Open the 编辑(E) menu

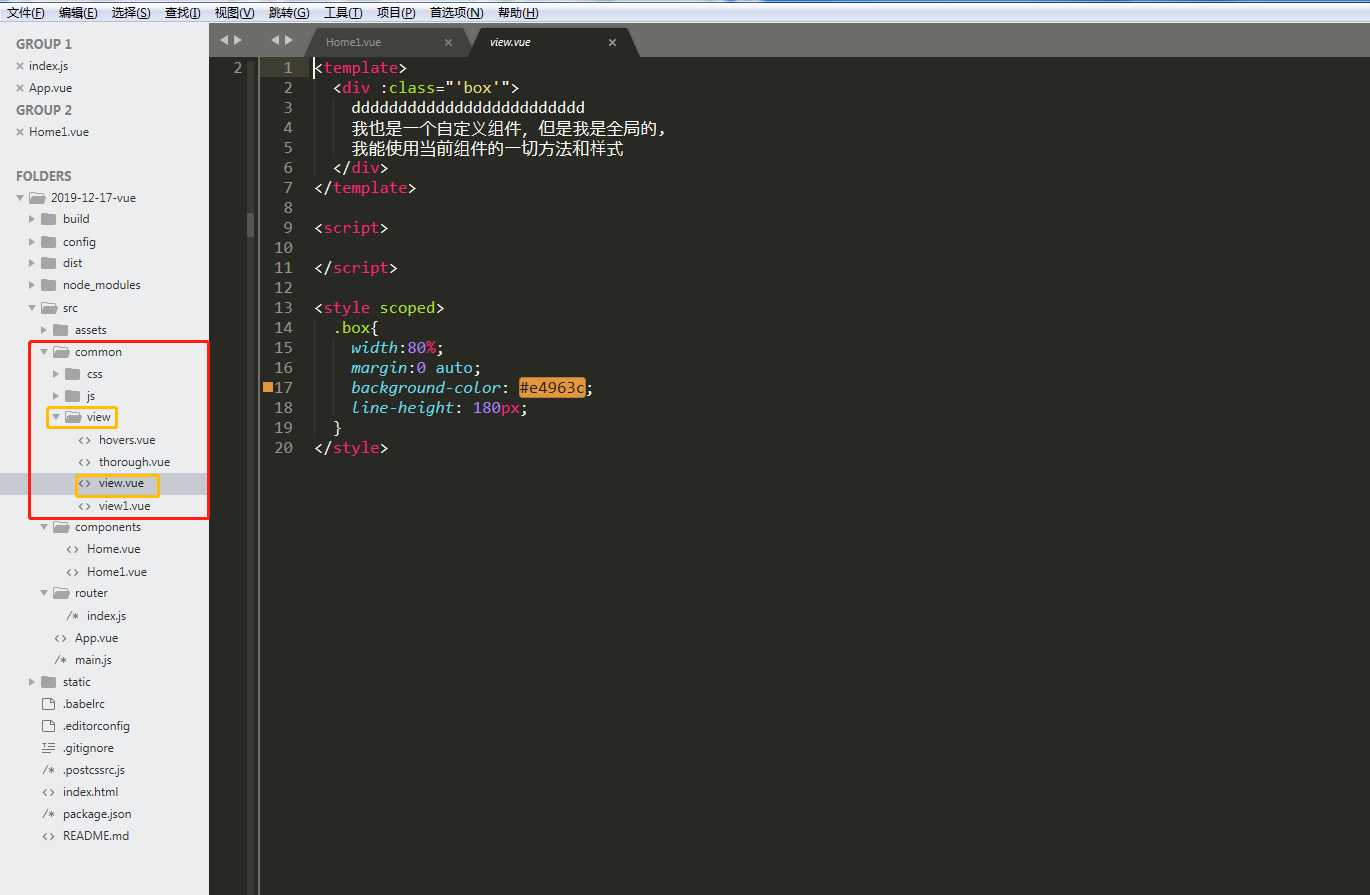pyautogui.click(x=78, y=12)
